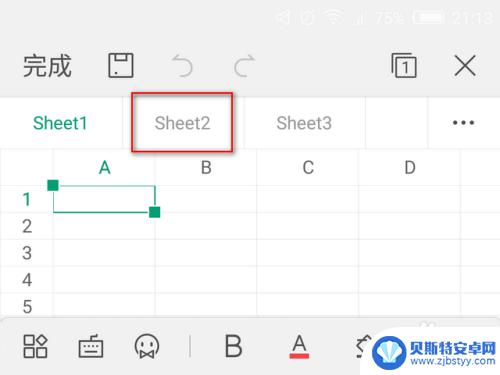Open the red font color picker
This screenshot has height=375, width=500.
click(x=299, y=347)
